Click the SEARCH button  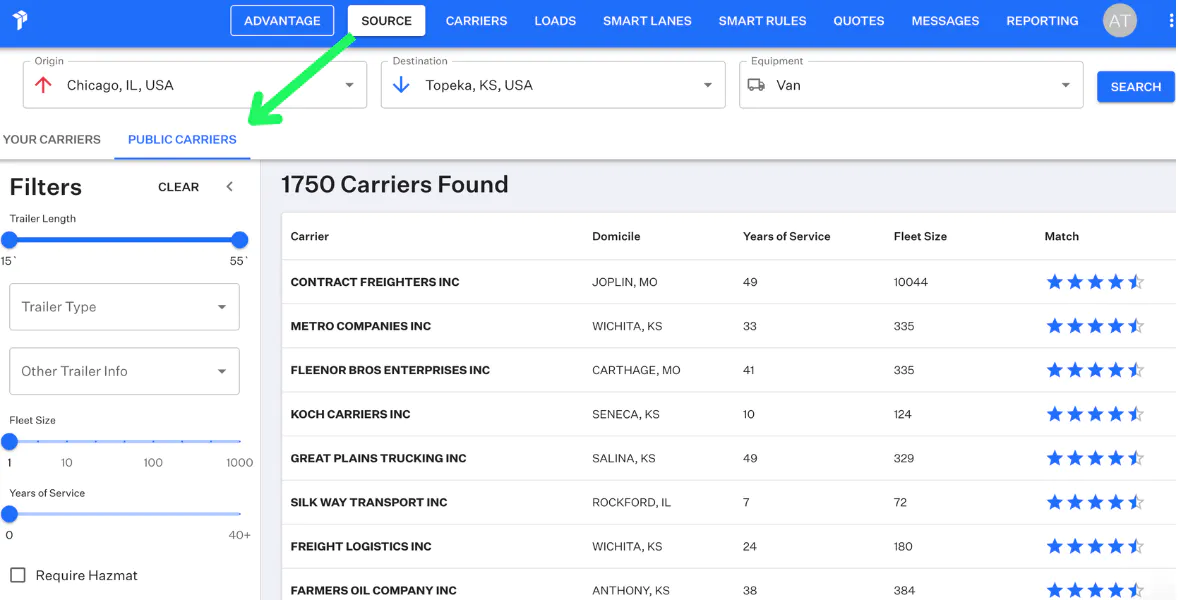pos(1136,87)
